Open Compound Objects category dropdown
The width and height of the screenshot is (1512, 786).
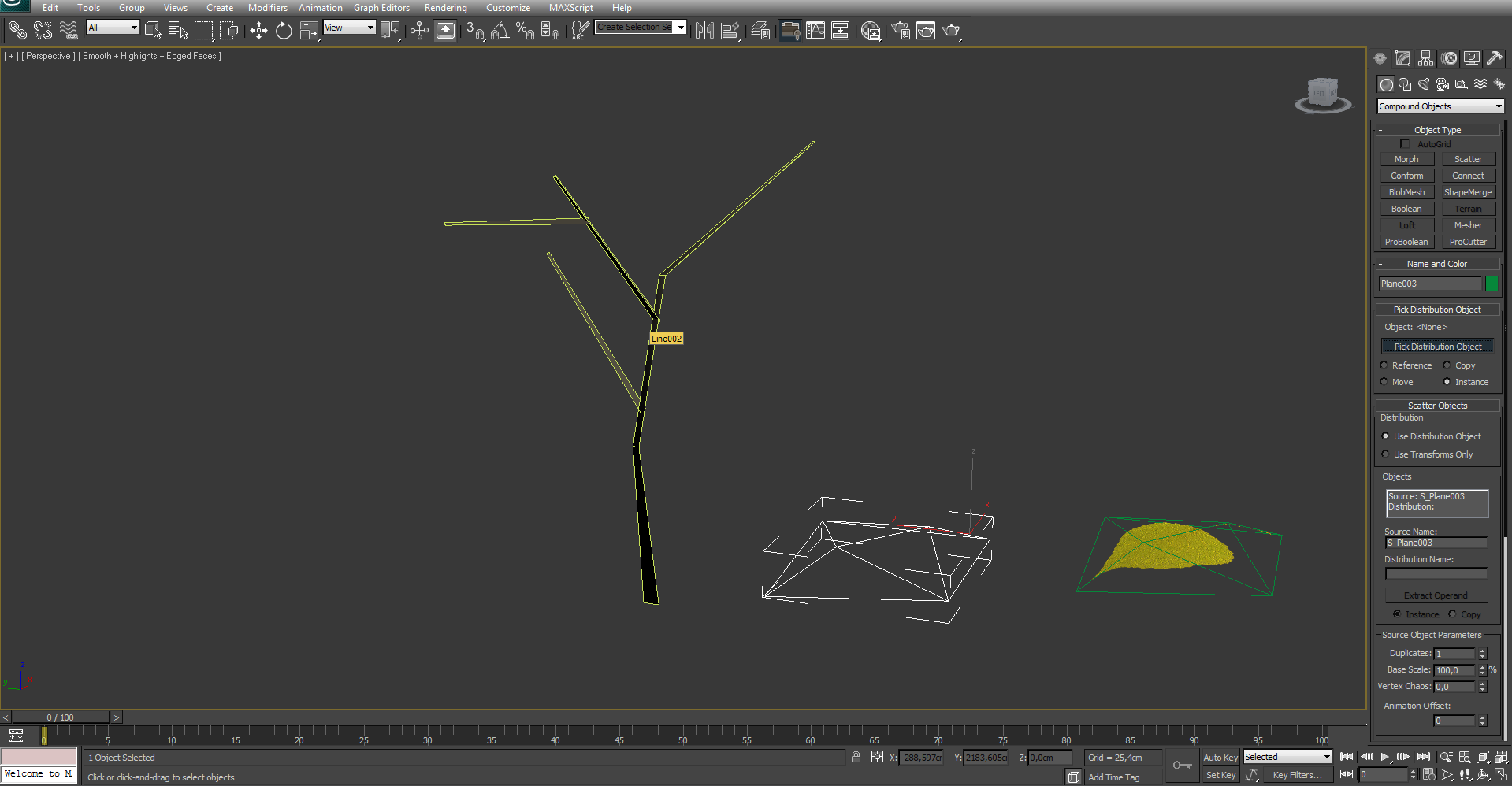1440,106
